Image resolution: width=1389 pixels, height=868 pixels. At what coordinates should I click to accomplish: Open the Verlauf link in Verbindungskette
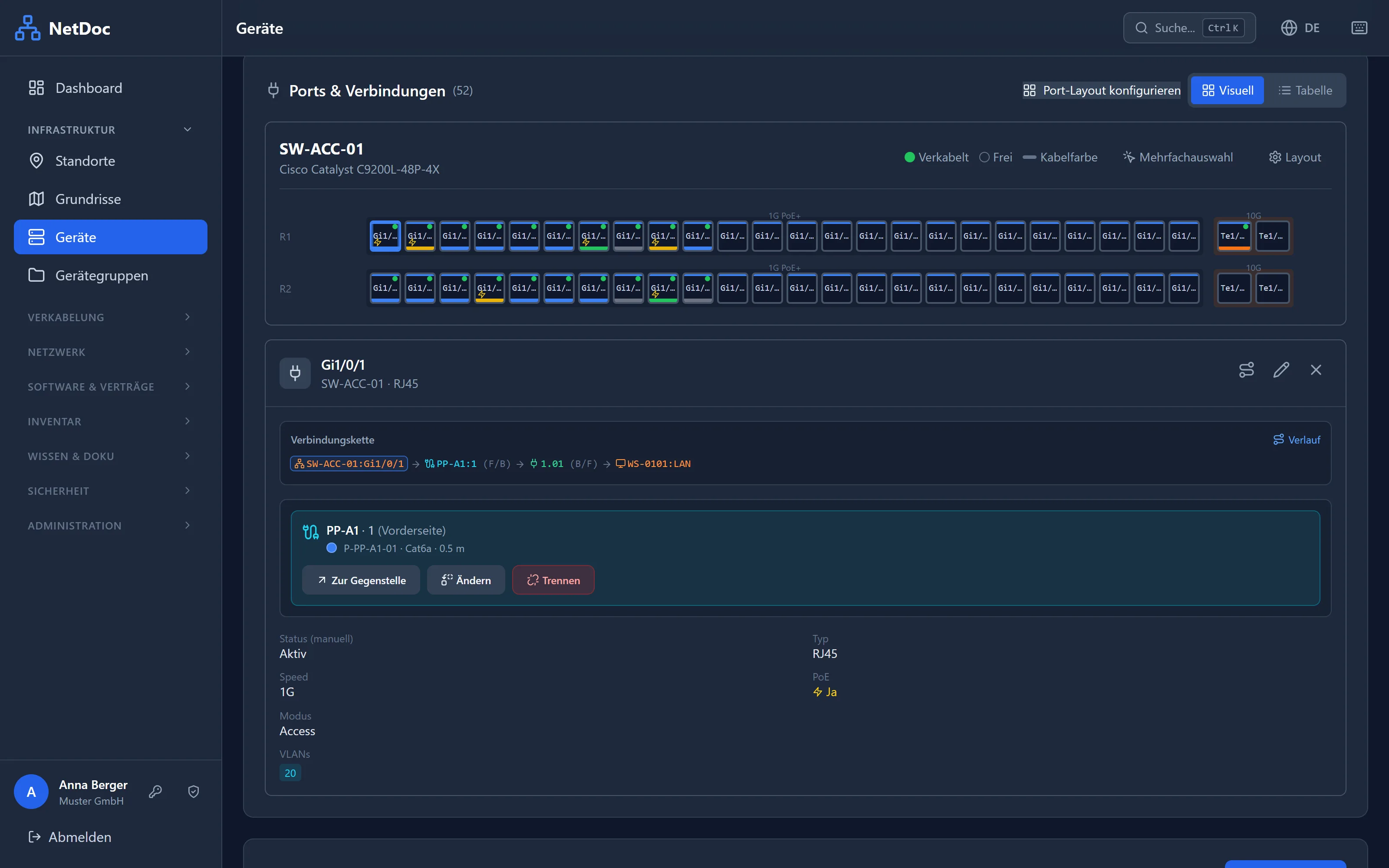pyautogui.click(x=1296, y=440)
